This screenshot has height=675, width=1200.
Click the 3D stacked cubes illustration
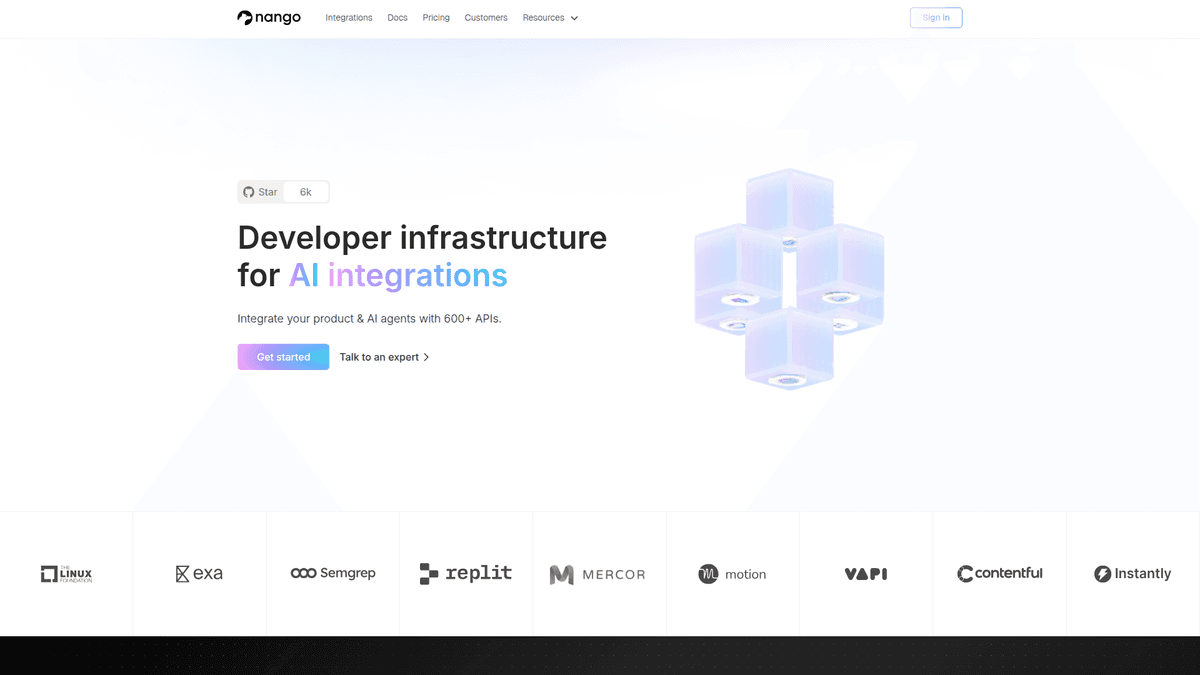(x=789, y=279)
